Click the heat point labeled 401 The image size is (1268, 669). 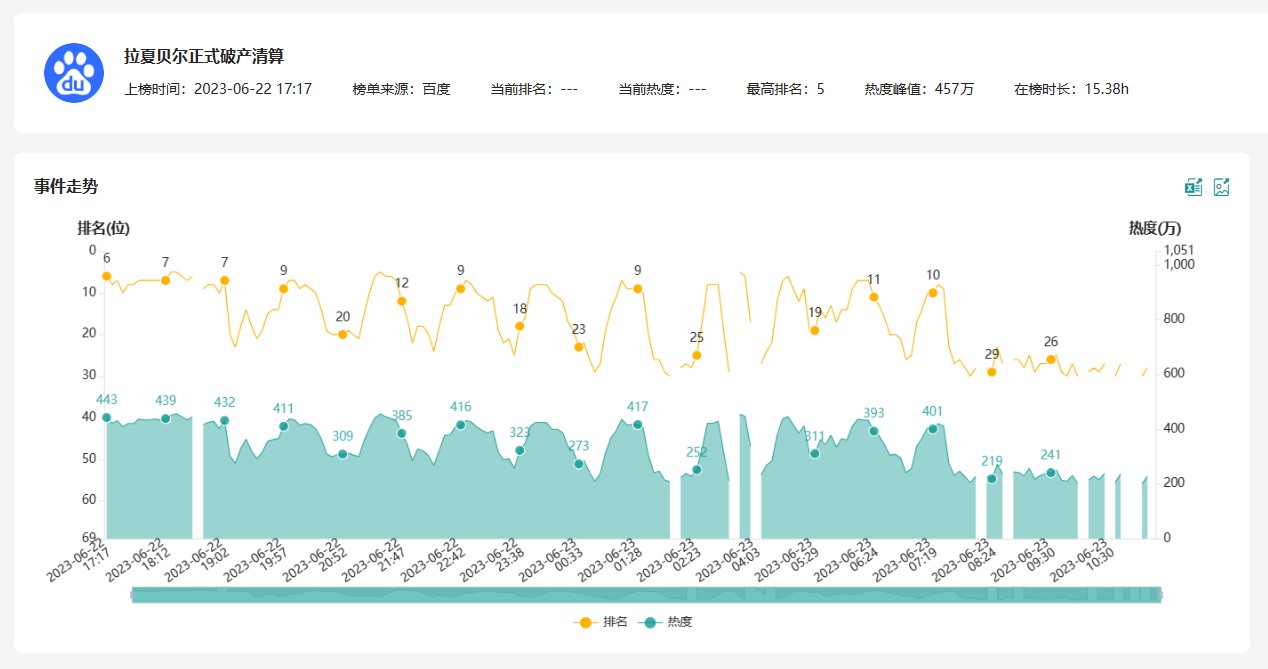pyautogui.click(x=932, y=429)
